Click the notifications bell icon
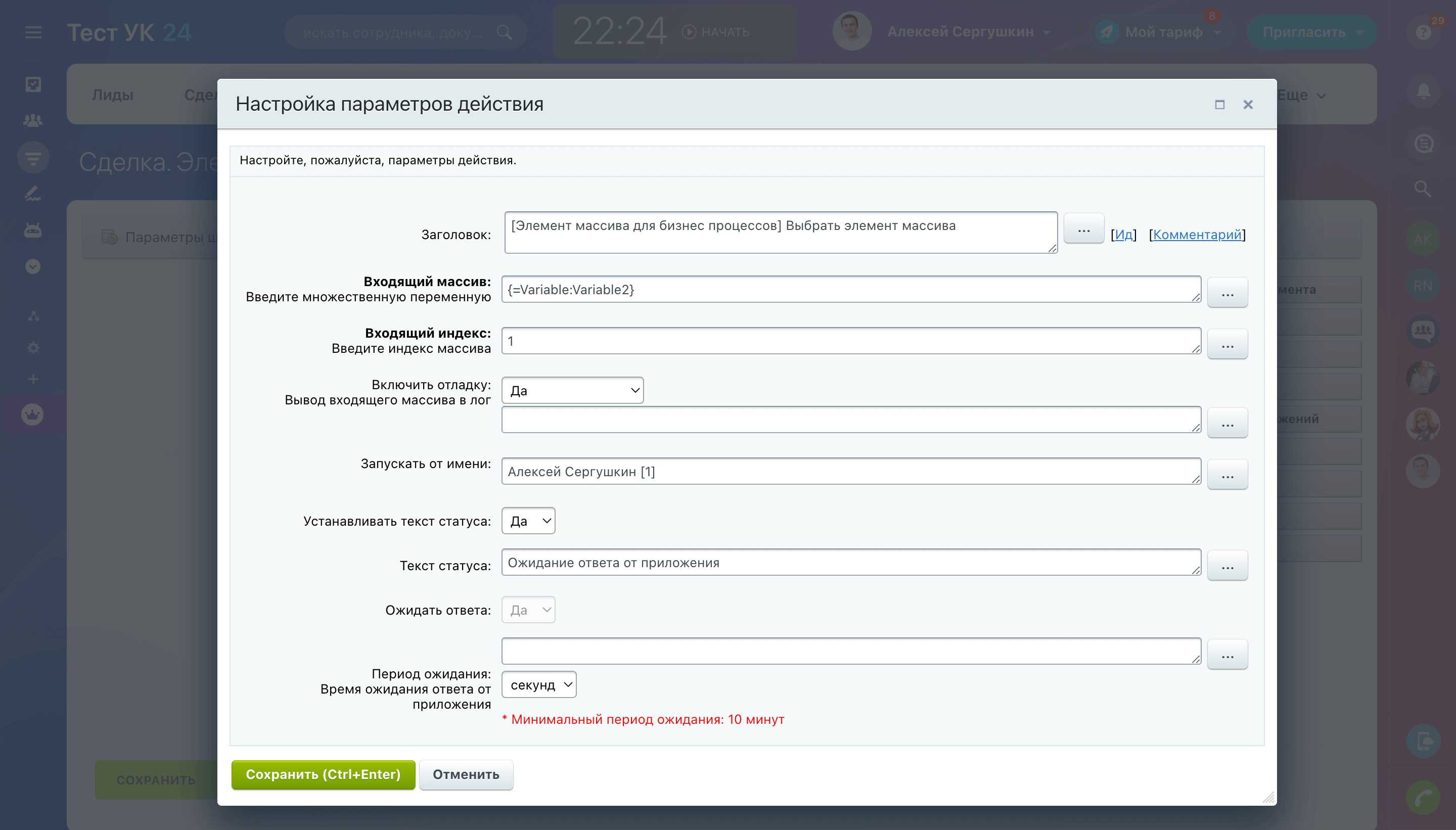1456x830 pixels. tap(1423, 91)
